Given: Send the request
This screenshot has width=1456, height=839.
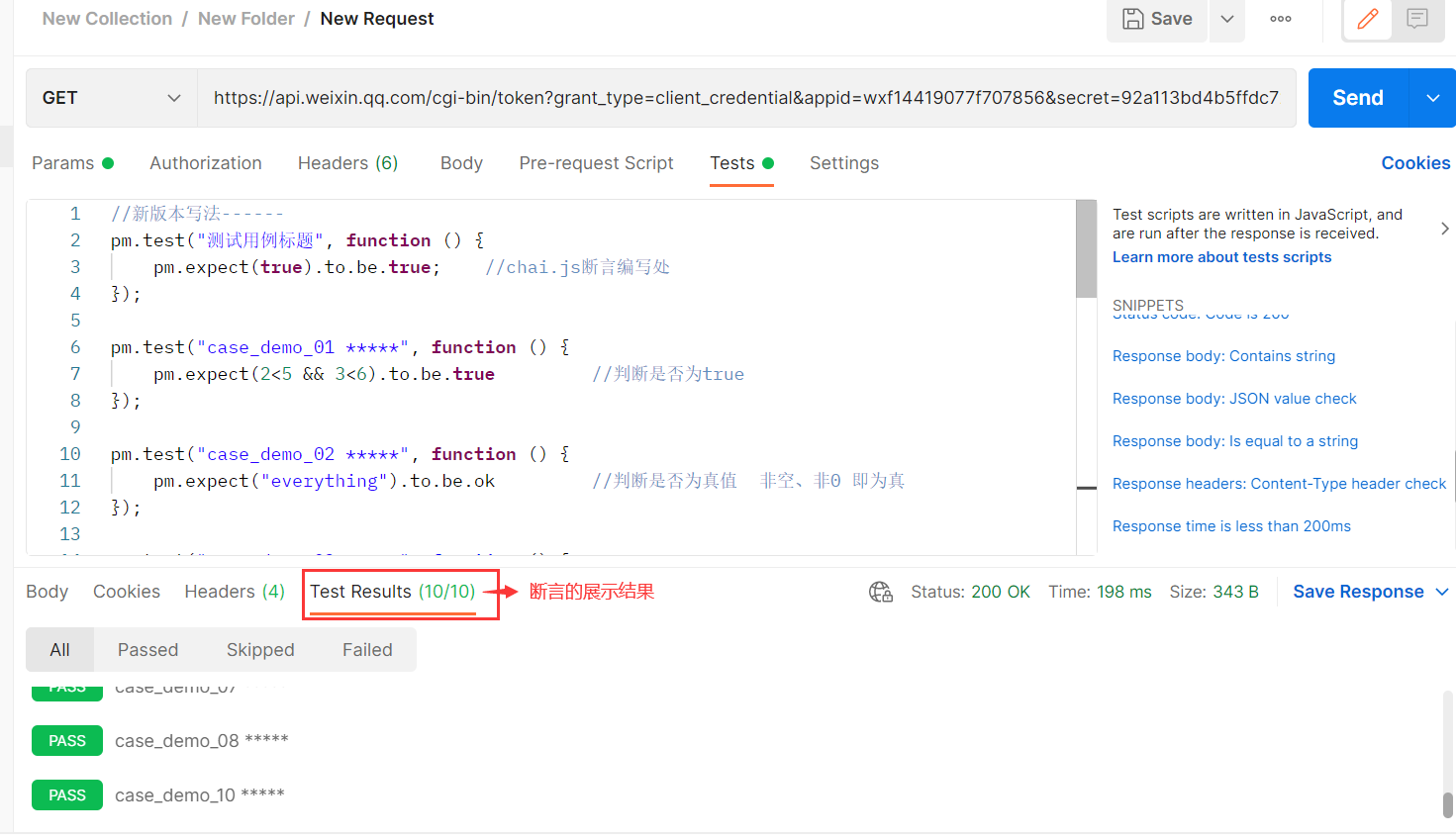Looking at the screenshot, I should point(1358,98).
